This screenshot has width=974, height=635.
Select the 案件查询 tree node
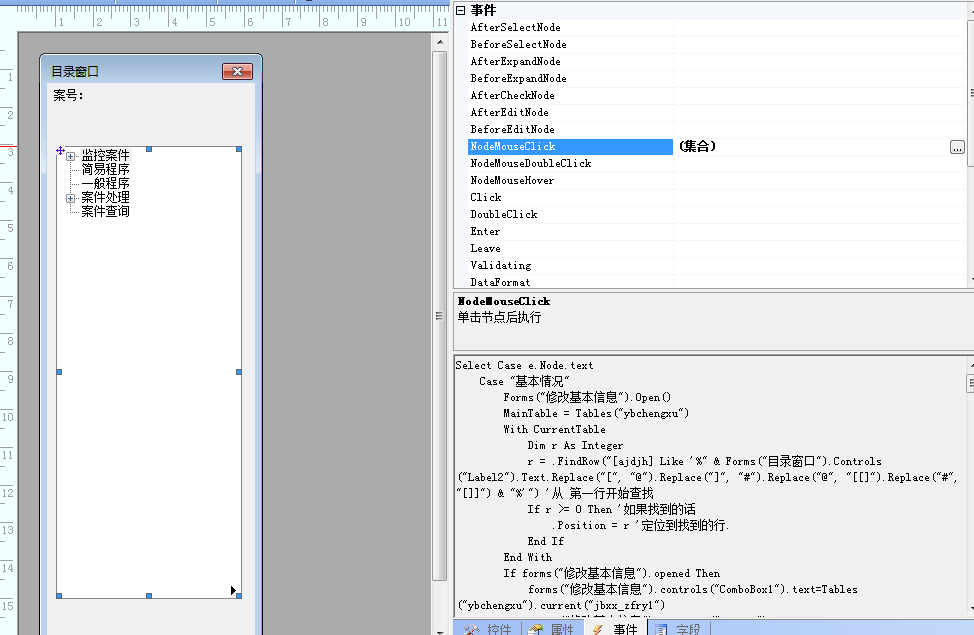tap(105, 212)
